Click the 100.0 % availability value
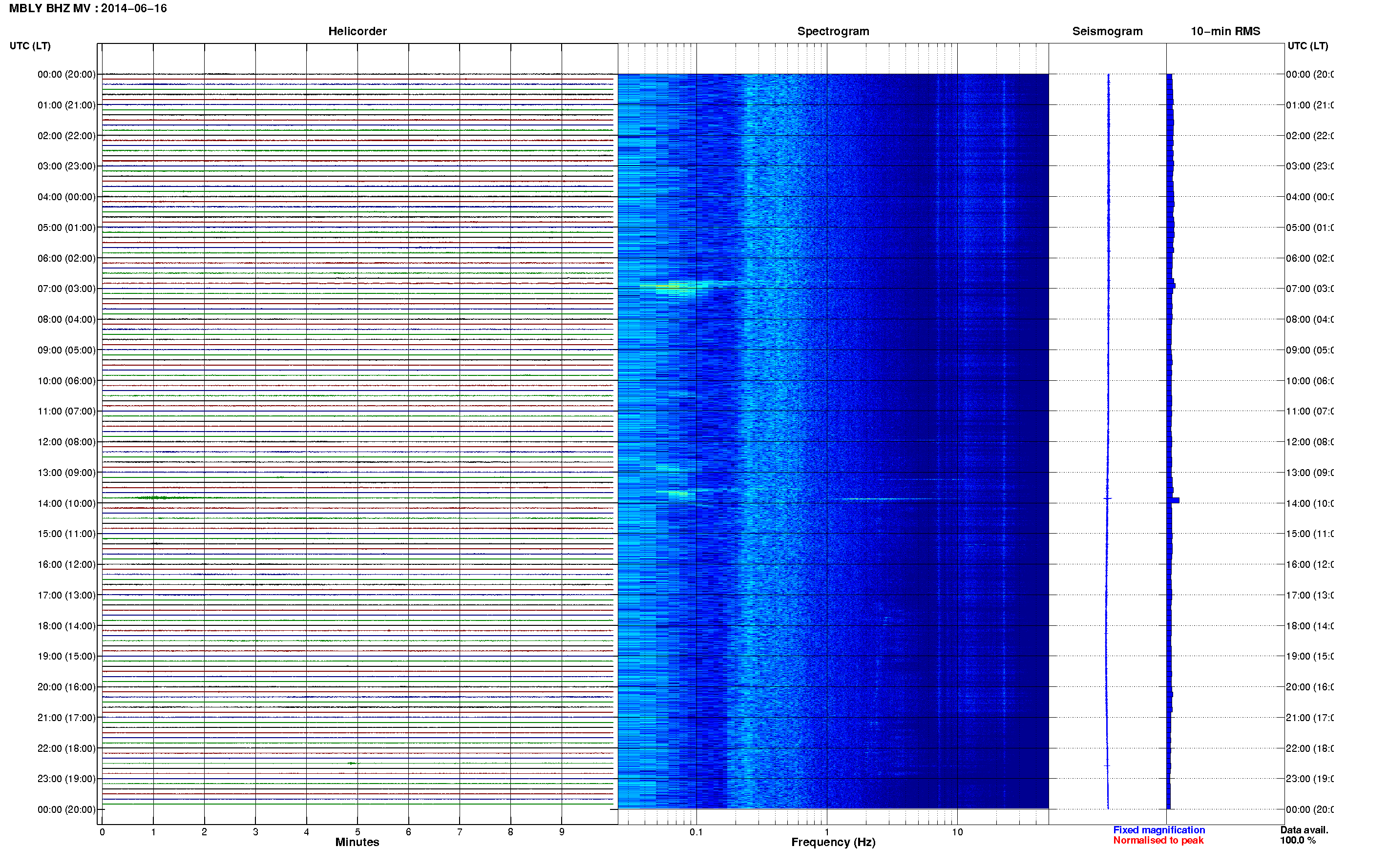The height and width of the screenshot is (868, 1389). (1298, 841)
